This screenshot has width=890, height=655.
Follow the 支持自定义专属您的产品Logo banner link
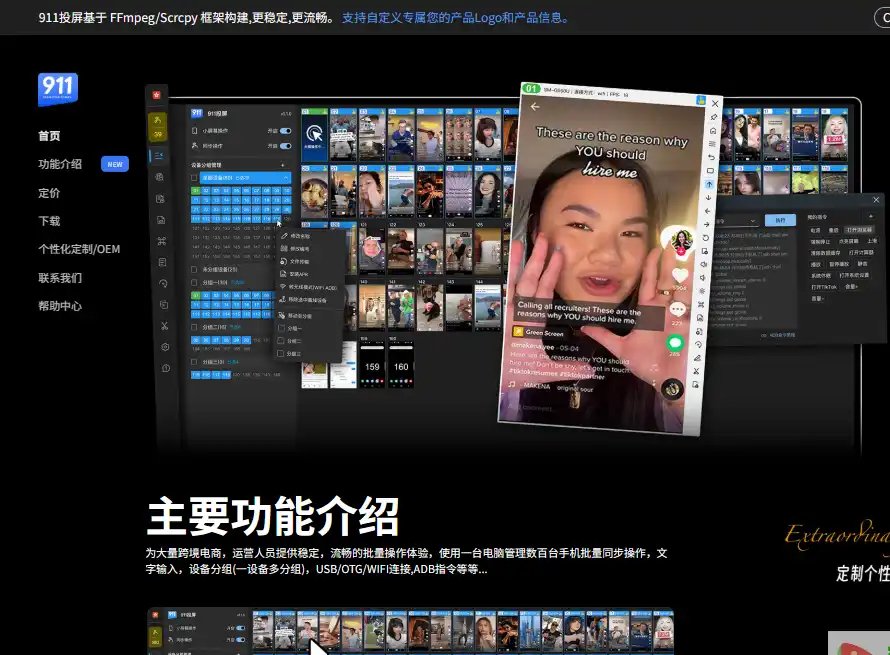click(455, 18)
